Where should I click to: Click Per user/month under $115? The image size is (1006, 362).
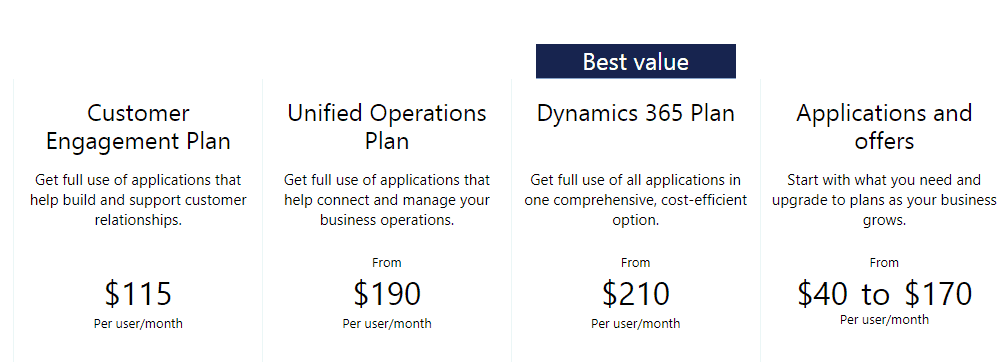138,323
